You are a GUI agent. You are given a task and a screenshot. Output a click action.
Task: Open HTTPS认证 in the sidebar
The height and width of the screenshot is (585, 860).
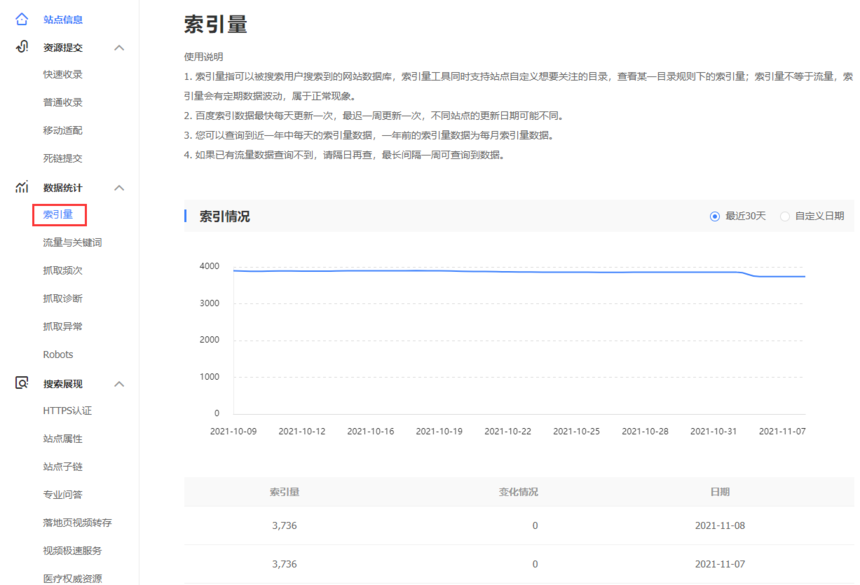pos(67,411)
